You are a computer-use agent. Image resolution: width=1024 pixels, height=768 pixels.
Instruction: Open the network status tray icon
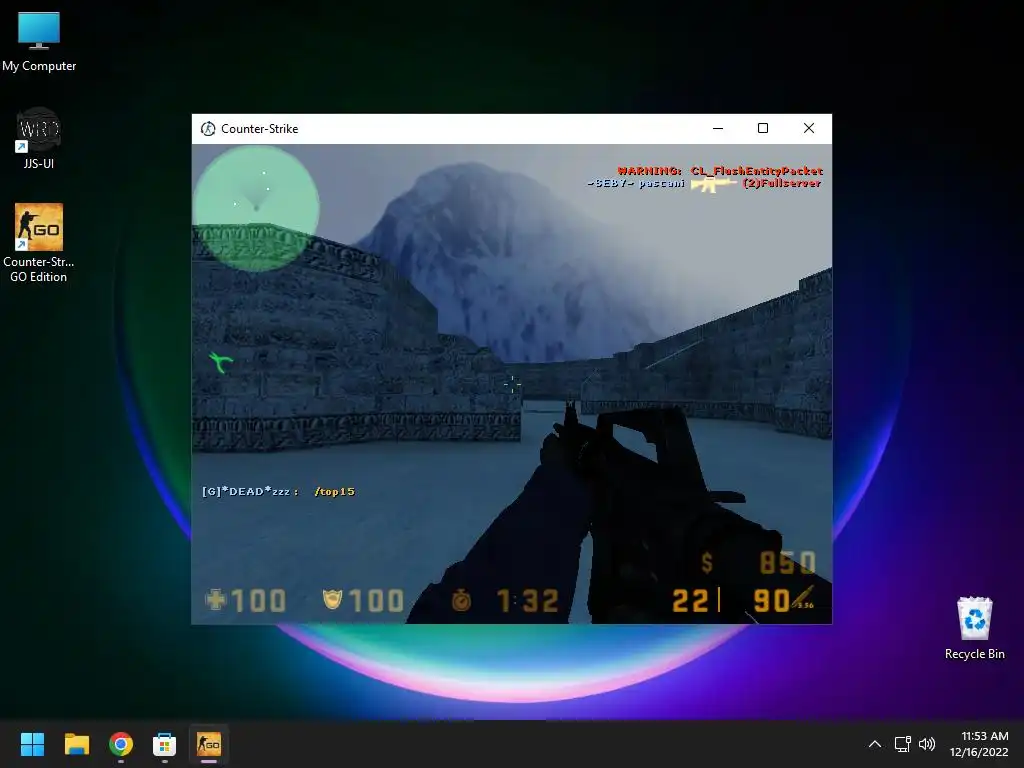(903, 744)
